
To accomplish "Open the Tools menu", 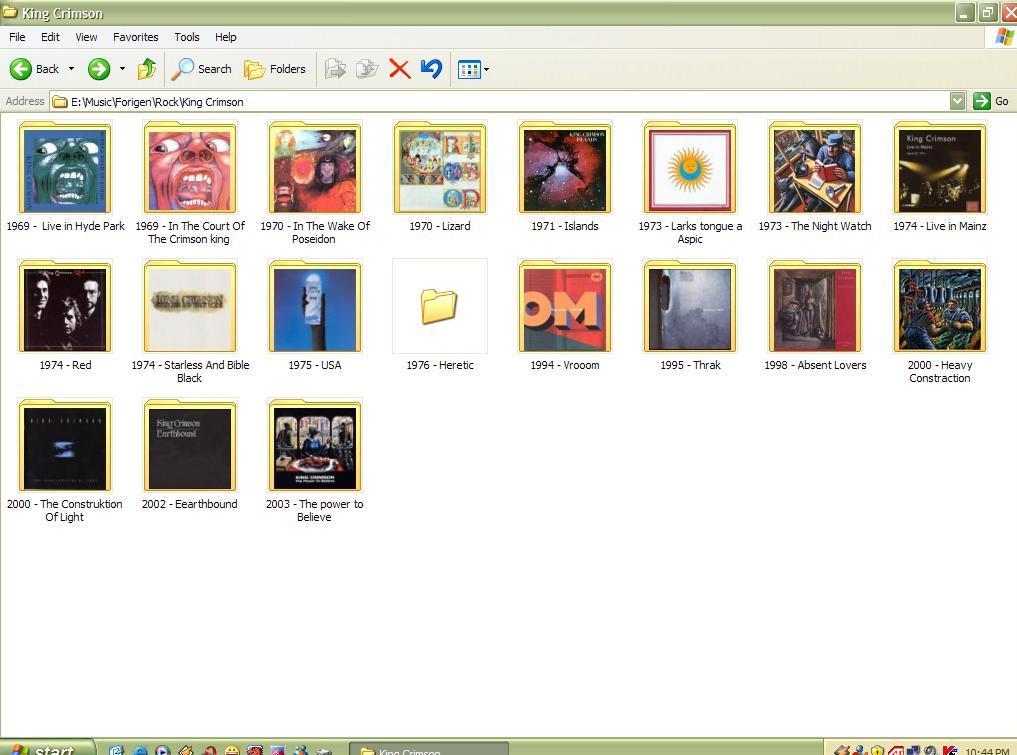I will [x=187, y=37].
